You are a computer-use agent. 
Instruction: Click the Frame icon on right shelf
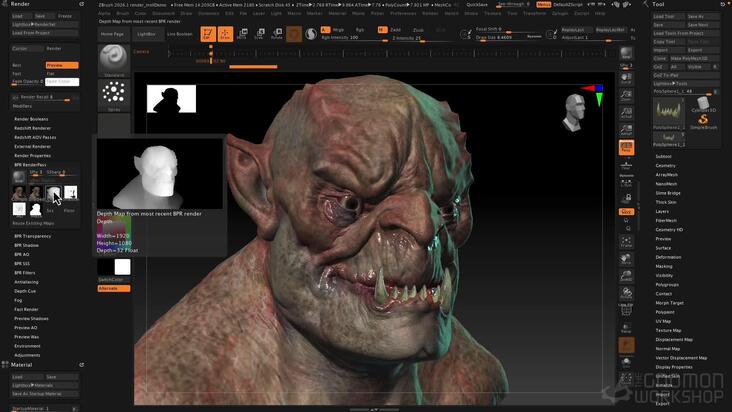(626, 242)
